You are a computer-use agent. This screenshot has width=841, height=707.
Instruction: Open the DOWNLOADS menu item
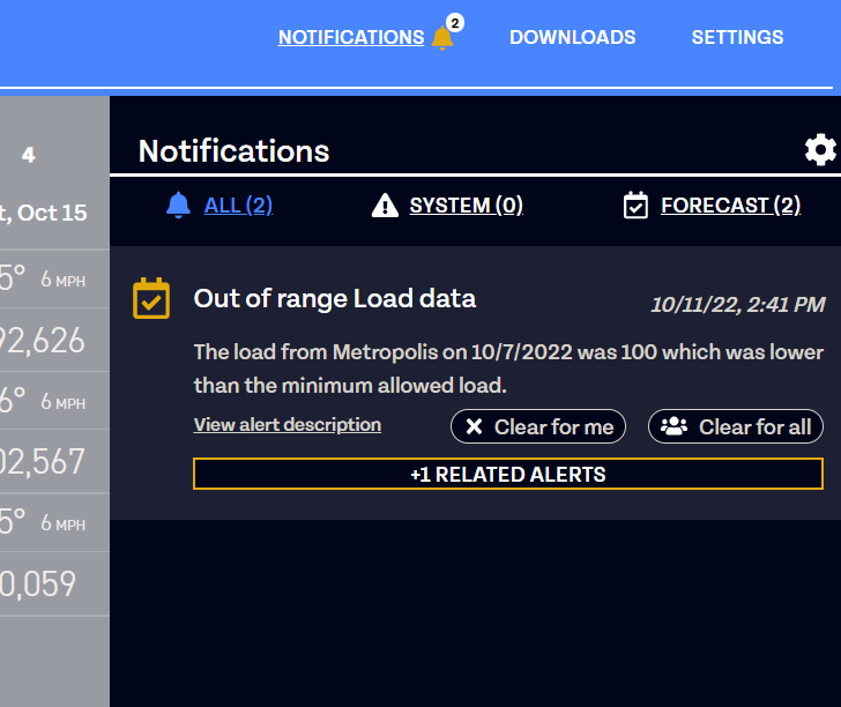pyautogui.click(x=572, y=37)
